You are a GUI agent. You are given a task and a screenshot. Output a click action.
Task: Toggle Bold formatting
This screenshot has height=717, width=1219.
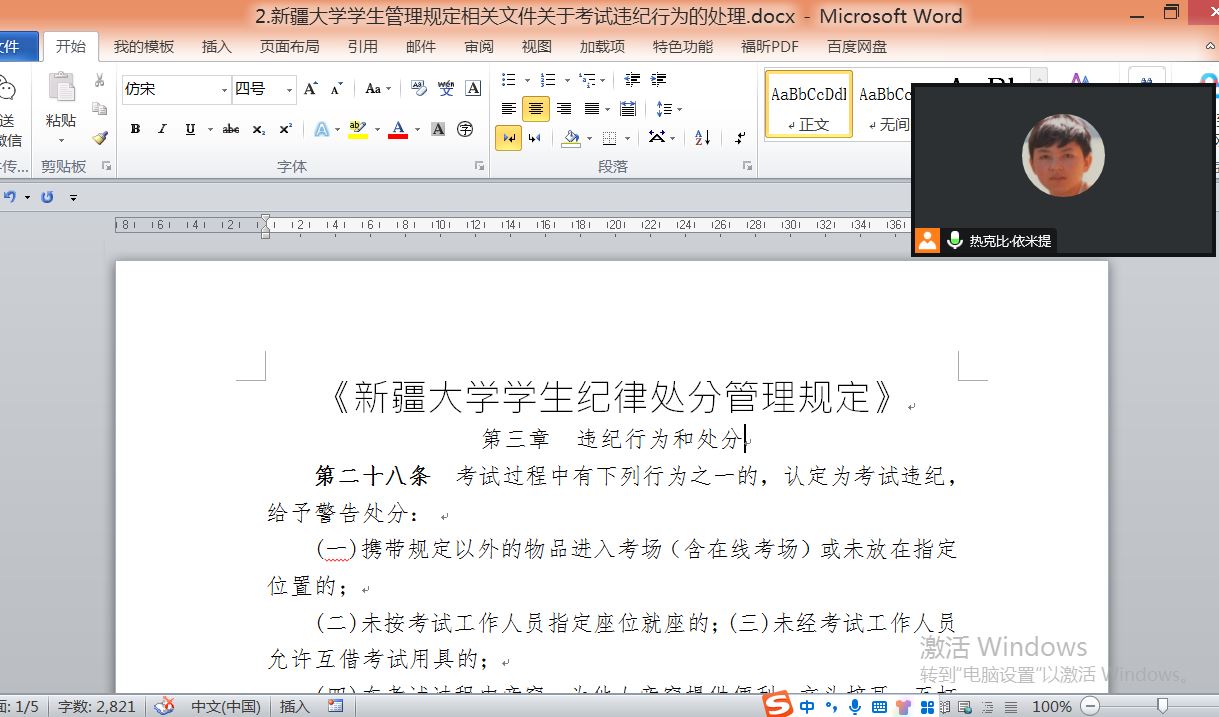(x=135, y=129)
